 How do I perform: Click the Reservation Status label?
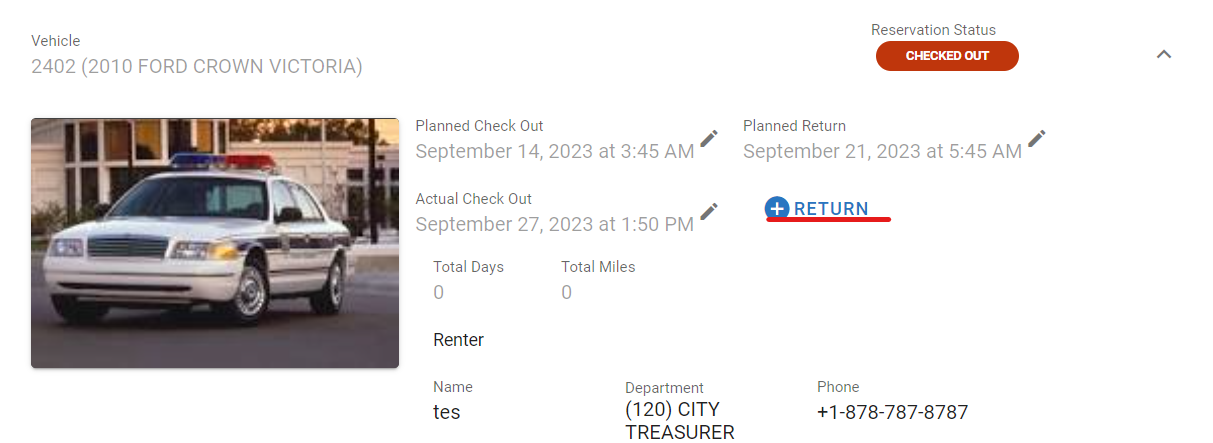(x=933, y=30)
